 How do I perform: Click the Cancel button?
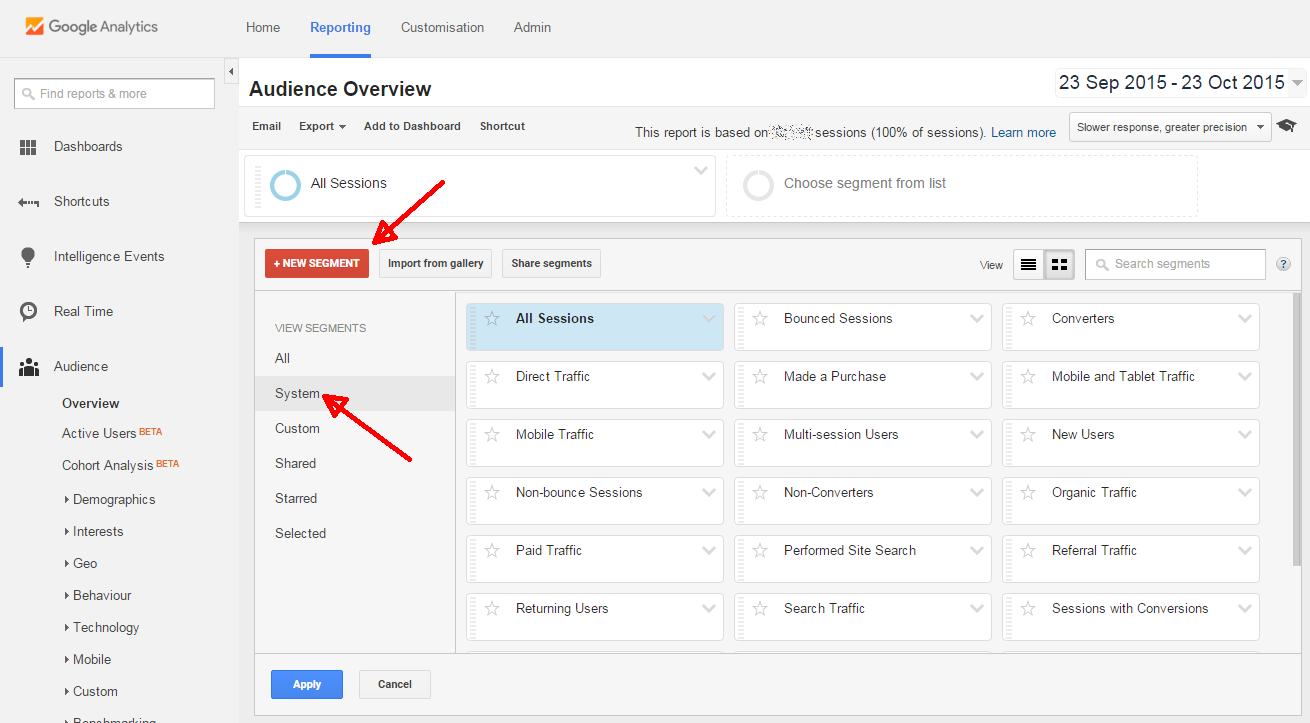pyautogui.click(x=395, y=685)
